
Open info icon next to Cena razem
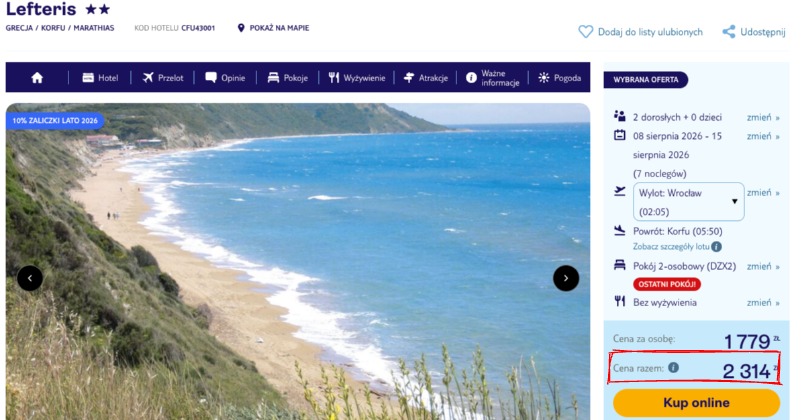point(673,368)
